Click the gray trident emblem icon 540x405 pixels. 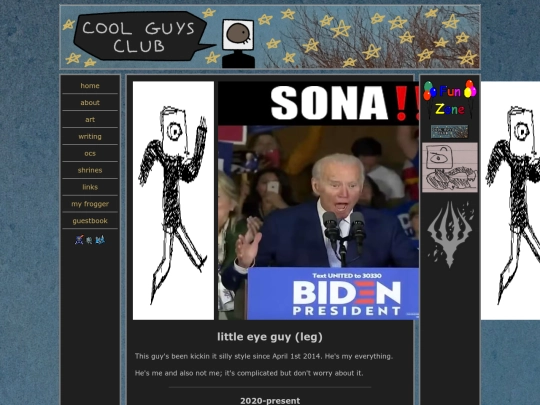450,234
